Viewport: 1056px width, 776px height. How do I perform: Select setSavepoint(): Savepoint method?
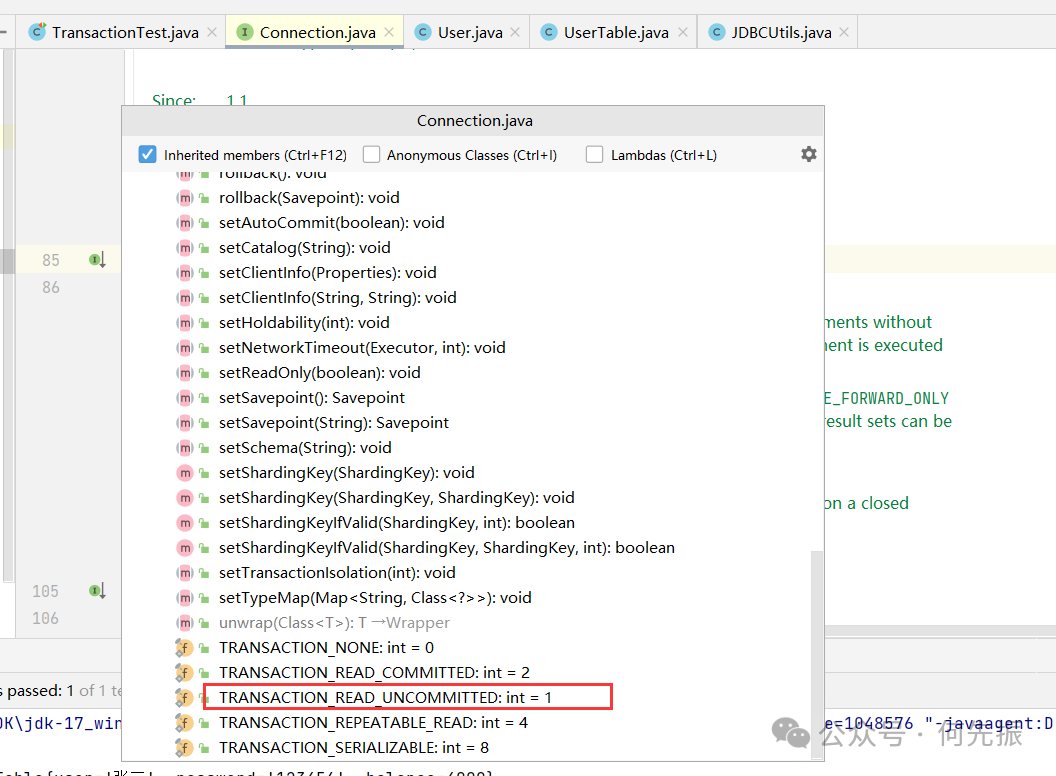coord(312,397)
